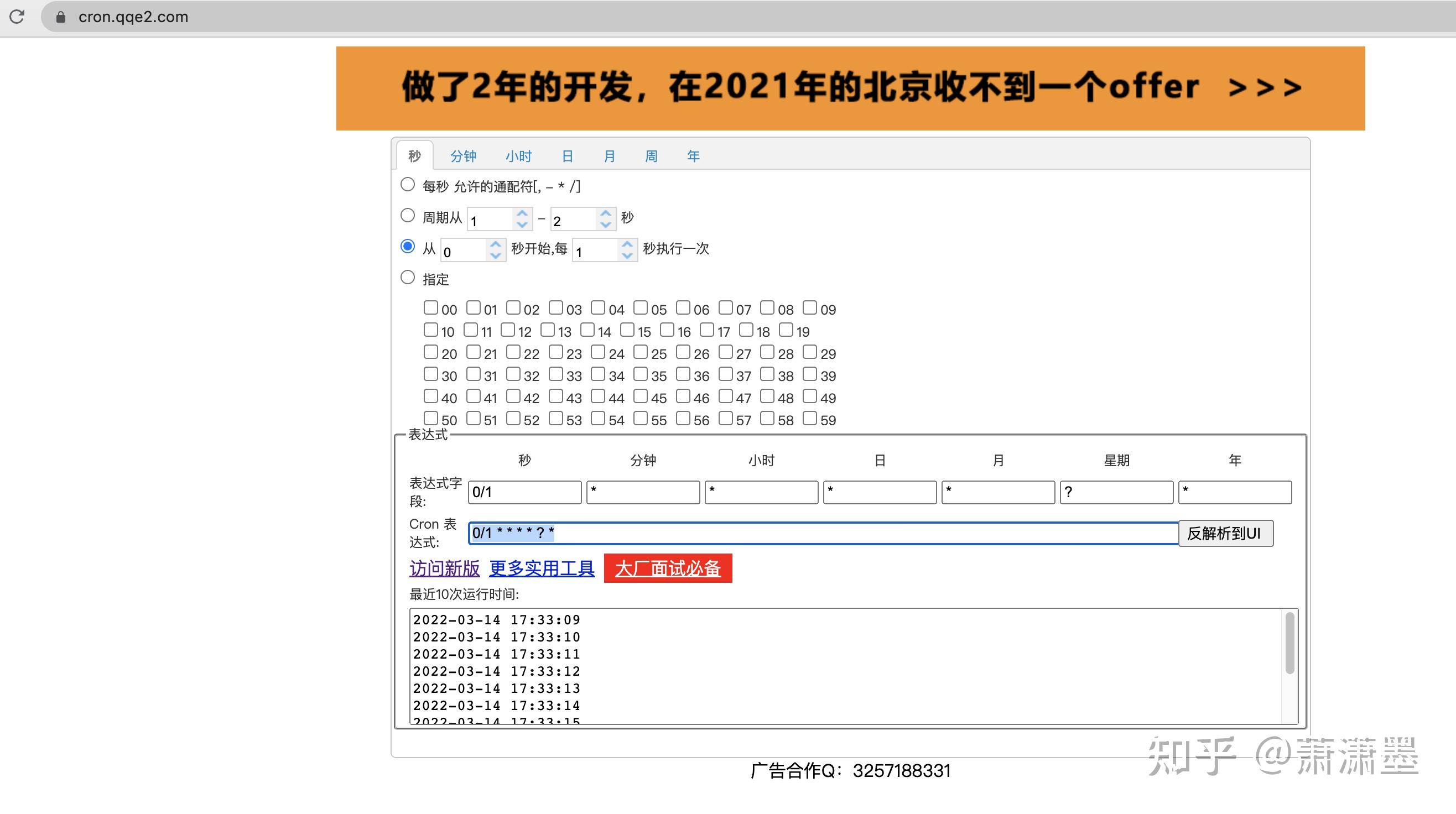Select the 周期从 radio option
The image size is (1456, 814).
pos(408,215)
